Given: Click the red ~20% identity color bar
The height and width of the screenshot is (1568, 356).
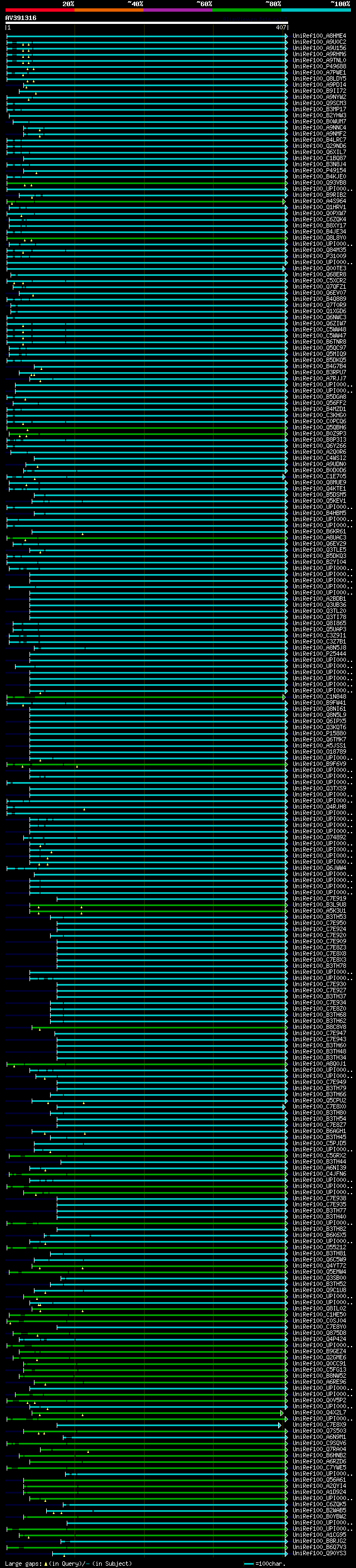Looking at the screenshot, I should 40,10.
